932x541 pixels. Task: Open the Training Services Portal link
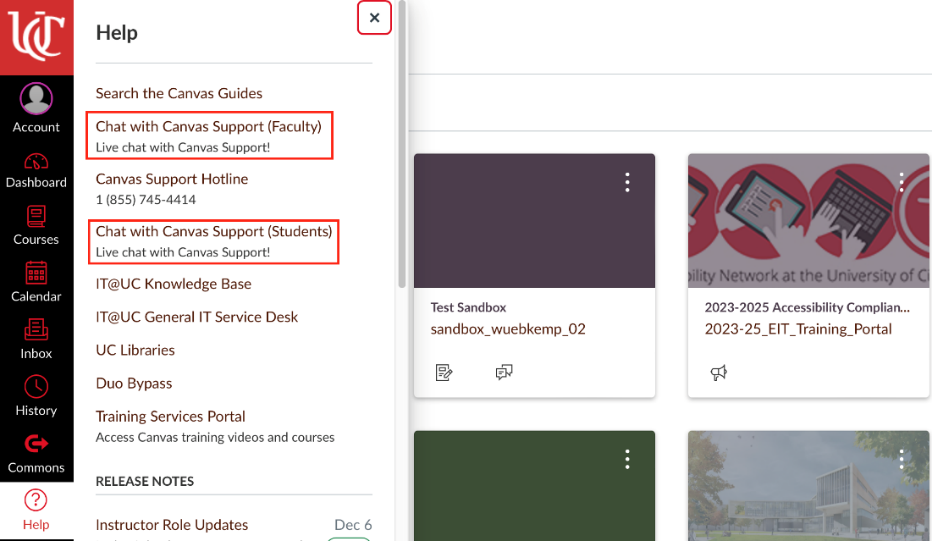[x=170, y=416]
